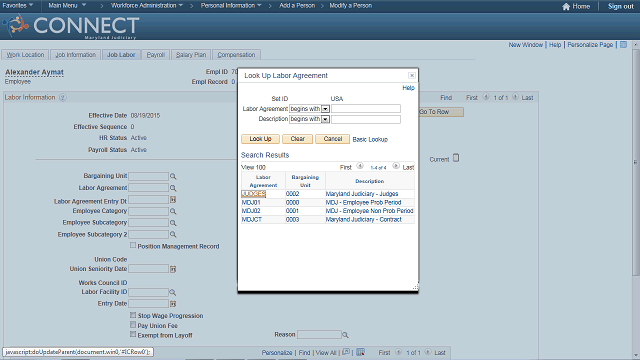This screenshot has width=640, height=360.
Task: Click the main page vertical scrollbar
Action: (x=636, y=163)
